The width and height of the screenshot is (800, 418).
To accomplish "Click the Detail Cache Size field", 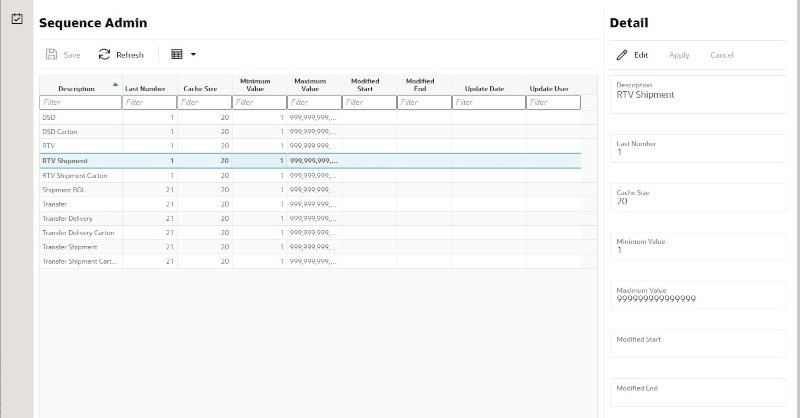I will [x=698, y=198].
